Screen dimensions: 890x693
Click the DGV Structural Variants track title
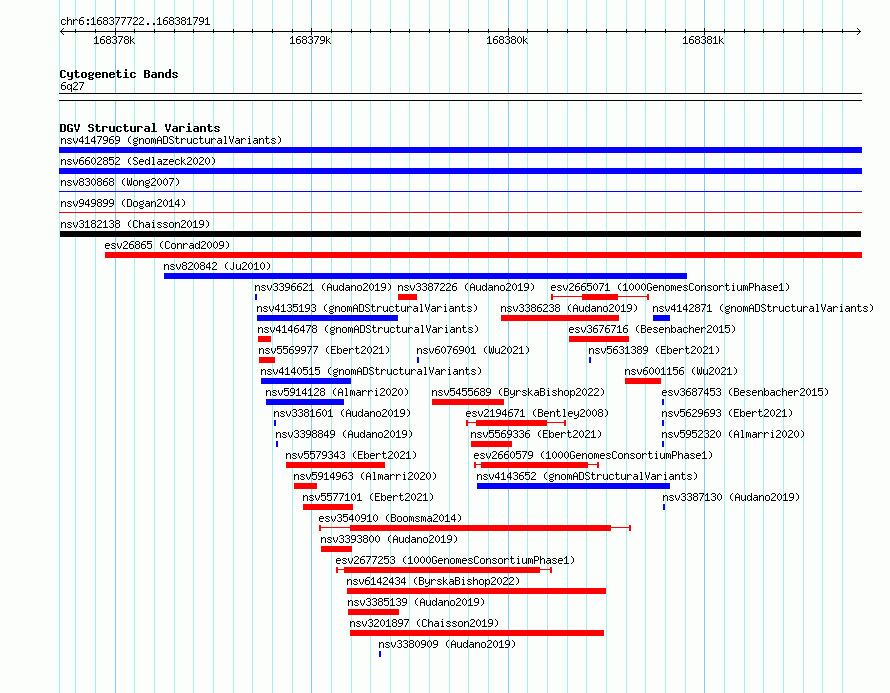coord(140,128)
